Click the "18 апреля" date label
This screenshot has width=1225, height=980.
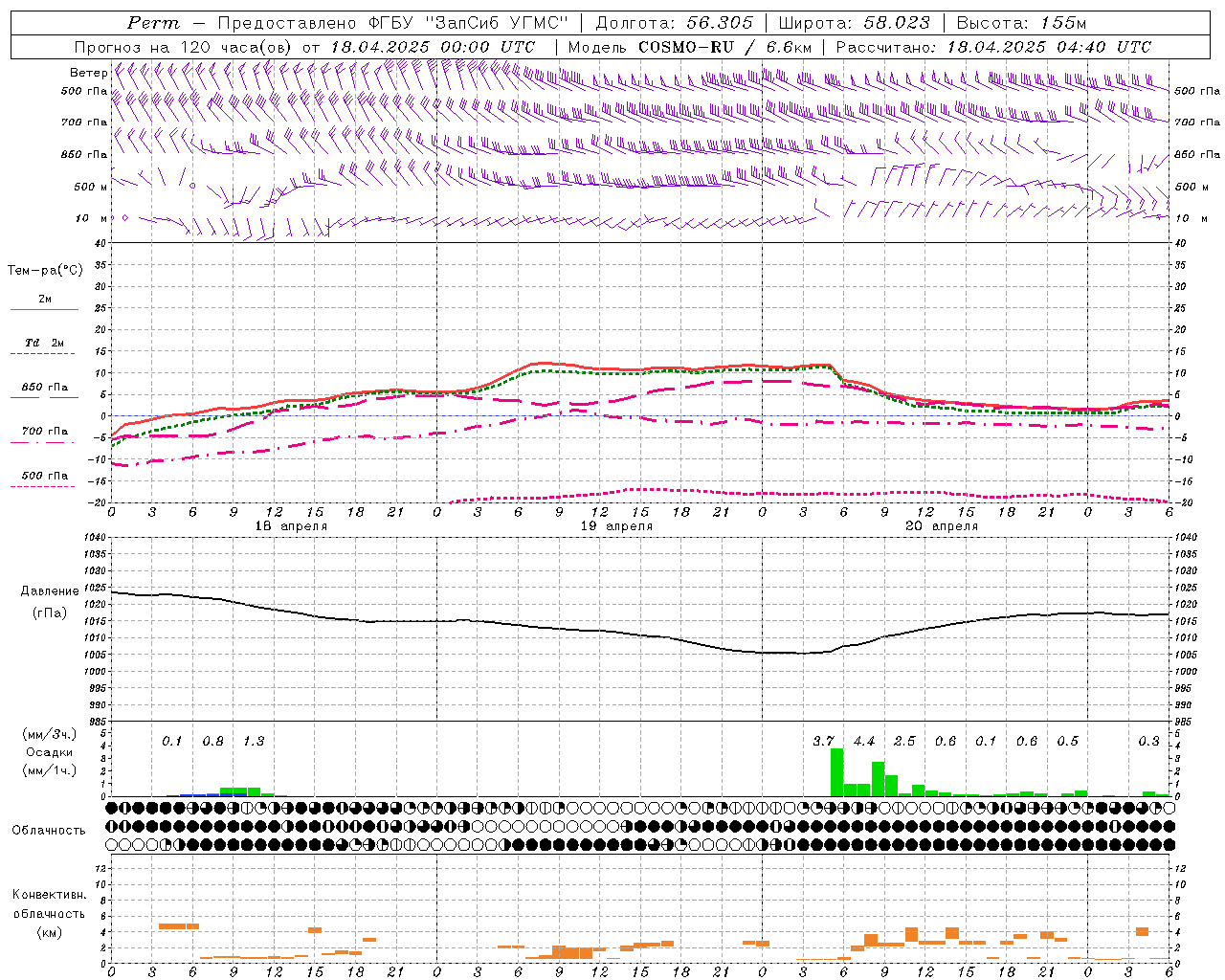[x=291, y=526]
